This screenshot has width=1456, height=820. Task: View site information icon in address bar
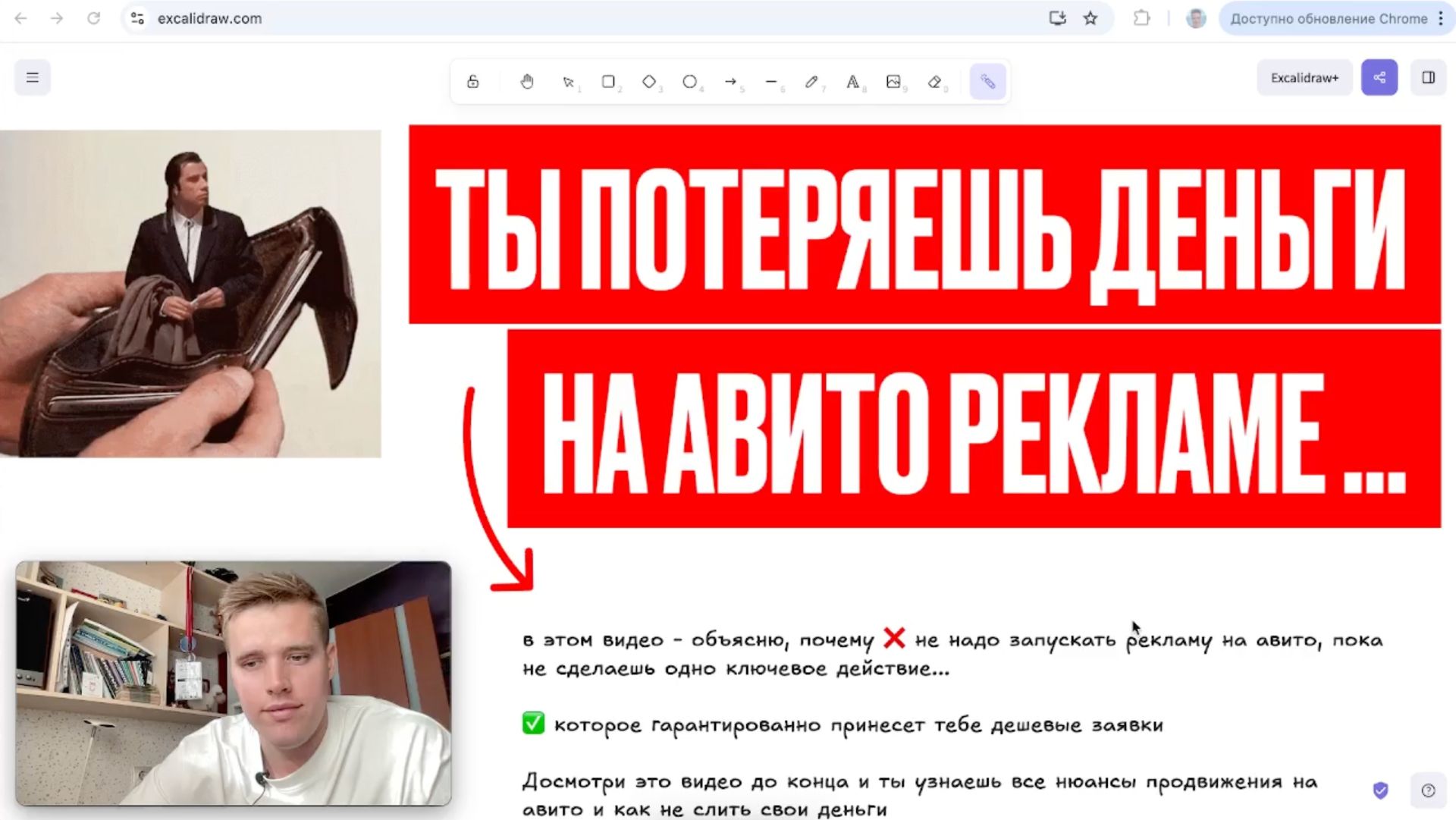(137, 18)
